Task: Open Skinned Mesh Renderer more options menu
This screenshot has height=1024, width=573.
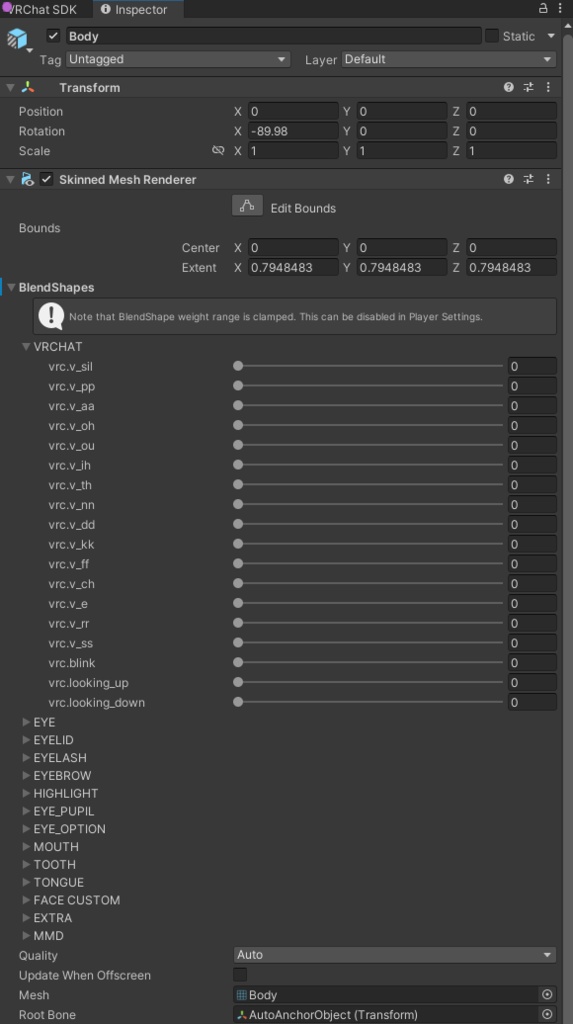Action: pyautogui.click(x=548, y=179)
